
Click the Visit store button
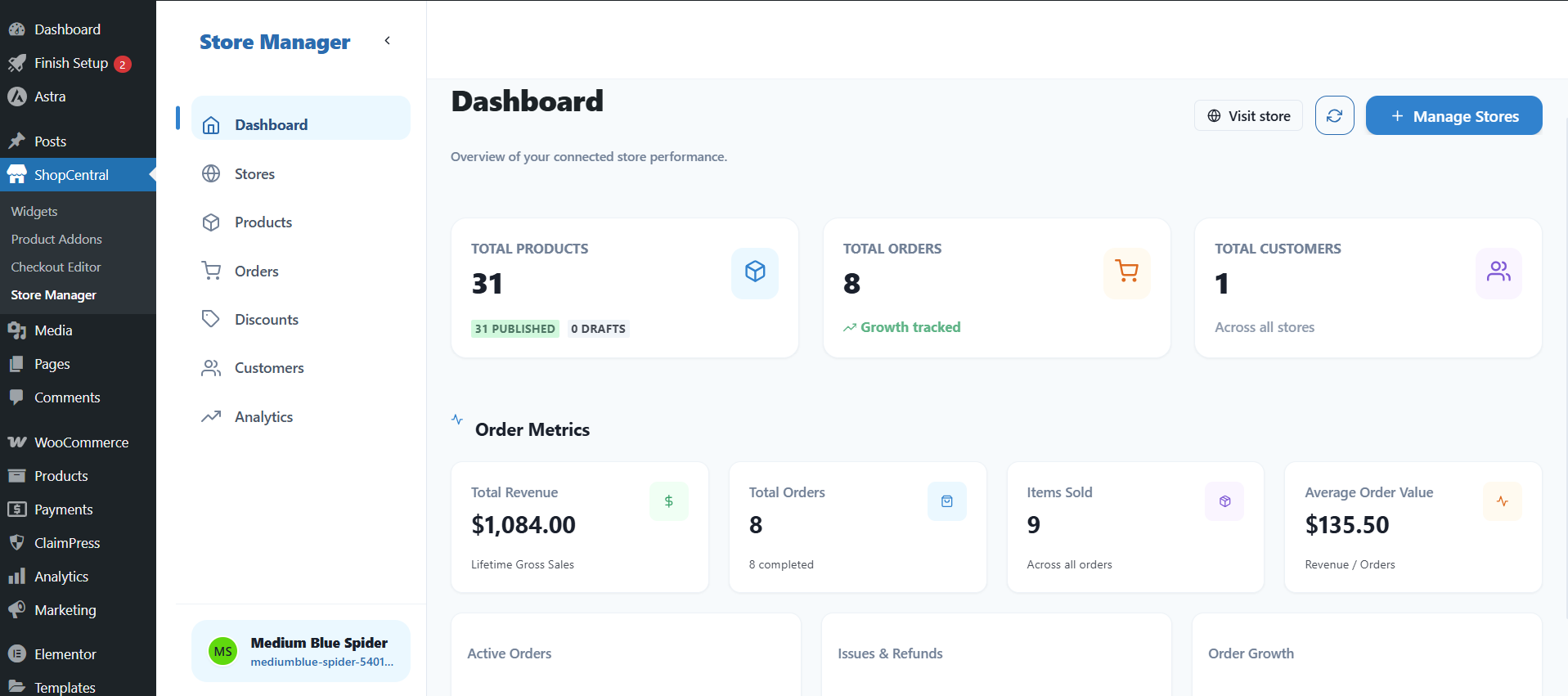(x=1248, y=116)
